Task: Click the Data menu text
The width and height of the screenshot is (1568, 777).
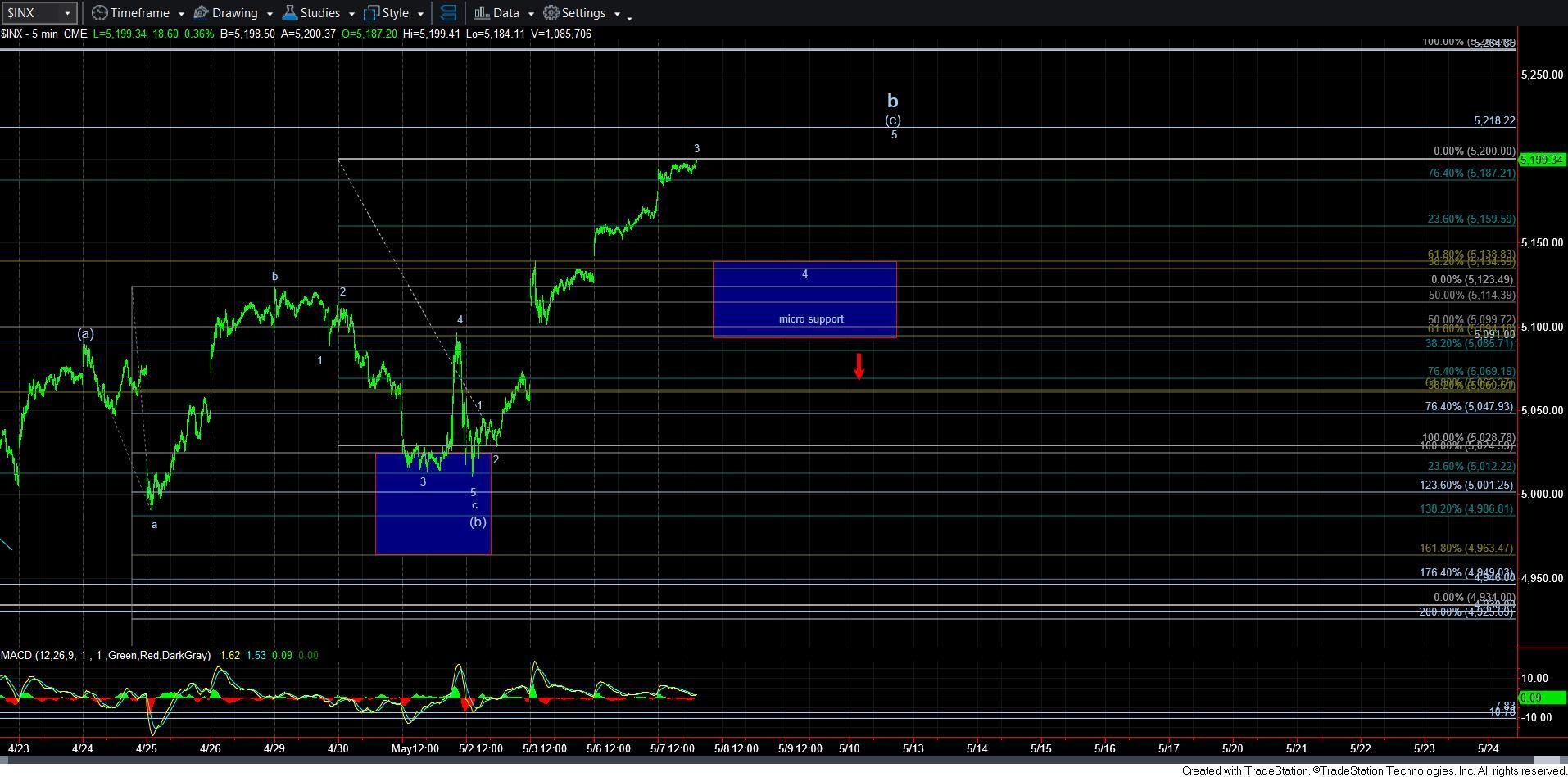Action: pos(505,13)
